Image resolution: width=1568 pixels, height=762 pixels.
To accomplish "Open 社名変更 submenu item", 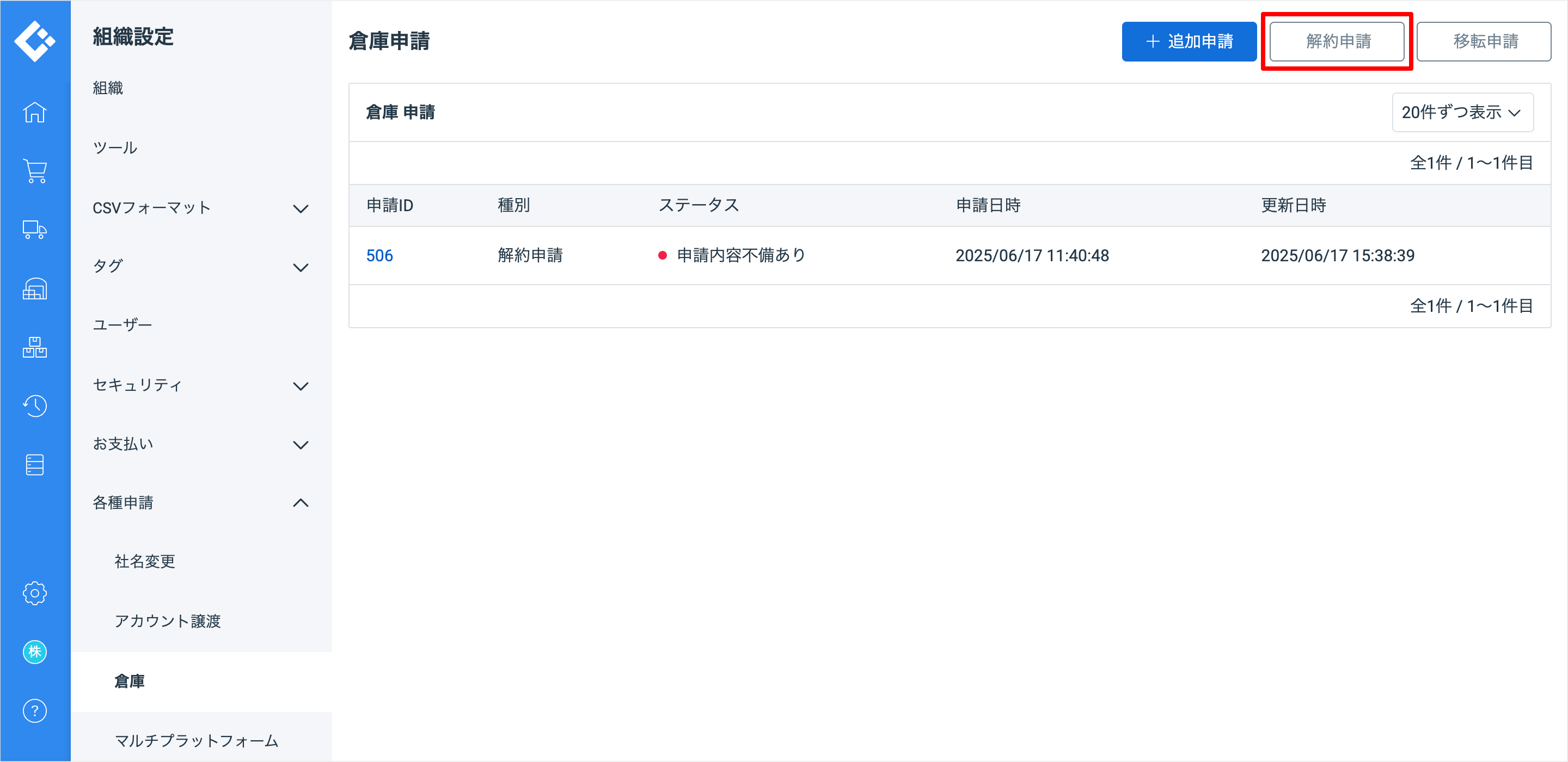I will 145,562.
